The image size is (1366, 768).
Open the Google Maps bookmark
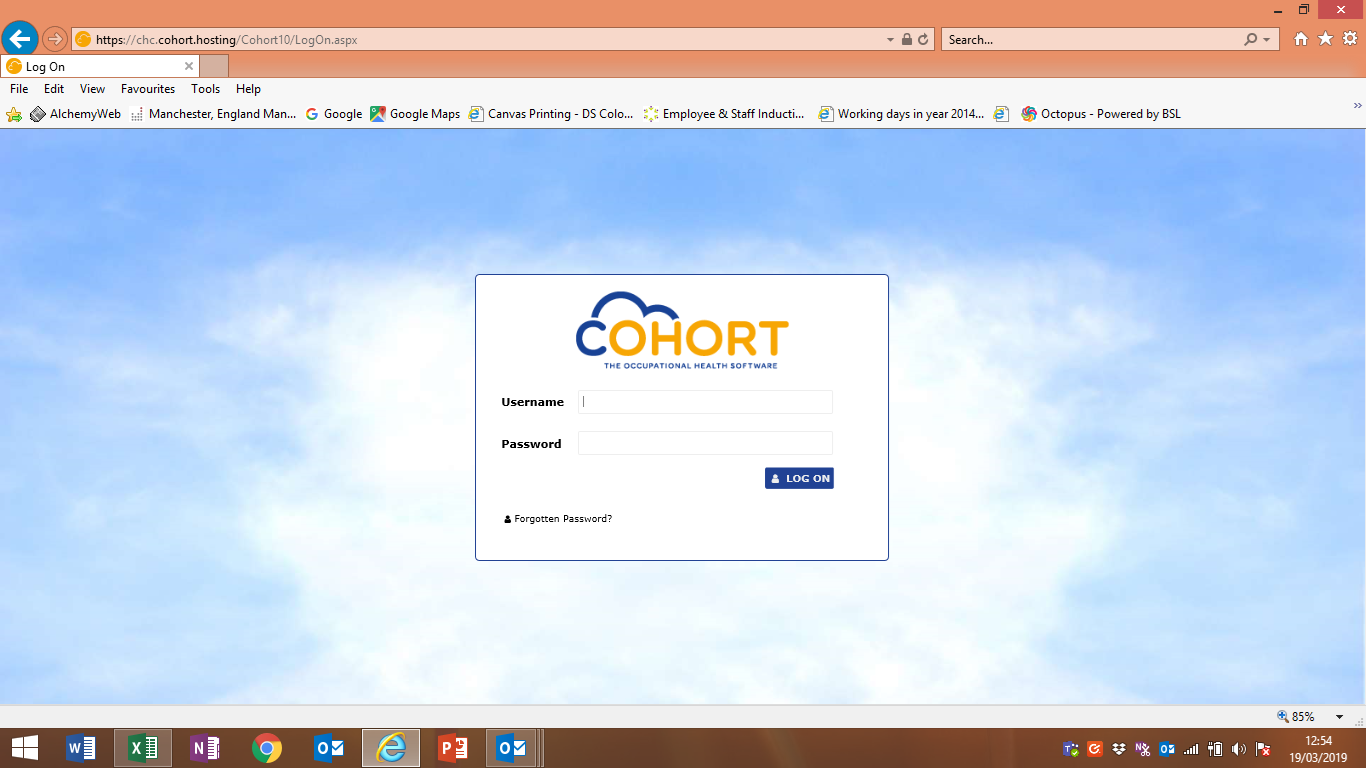click(x=415, y=114)
